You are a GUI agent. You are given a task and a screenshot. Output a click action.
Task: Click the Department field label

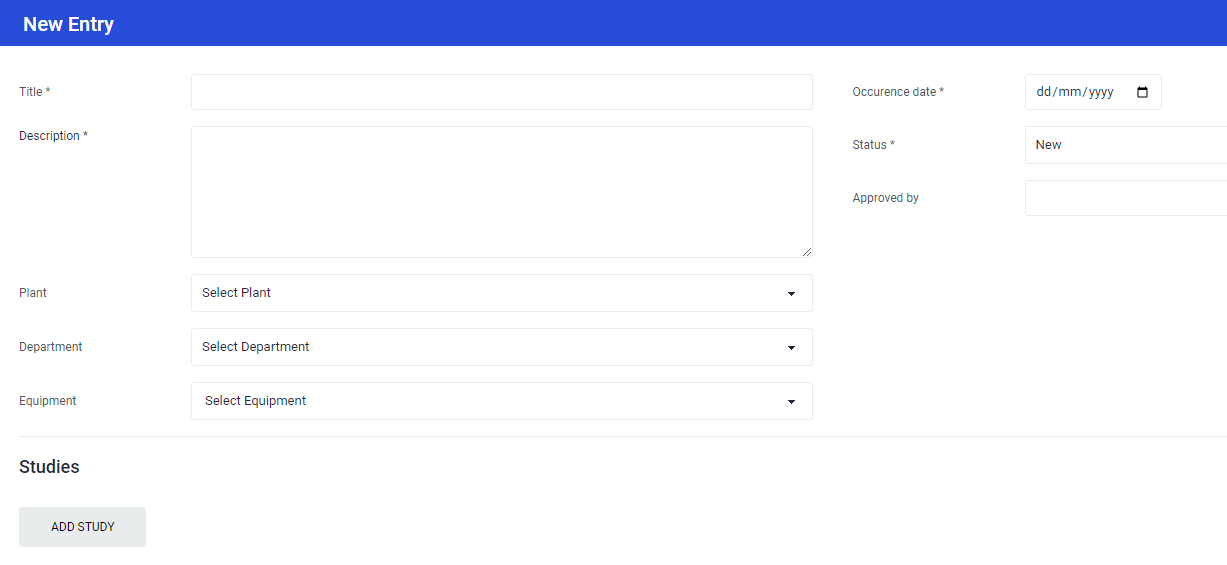tap(51, 347)
